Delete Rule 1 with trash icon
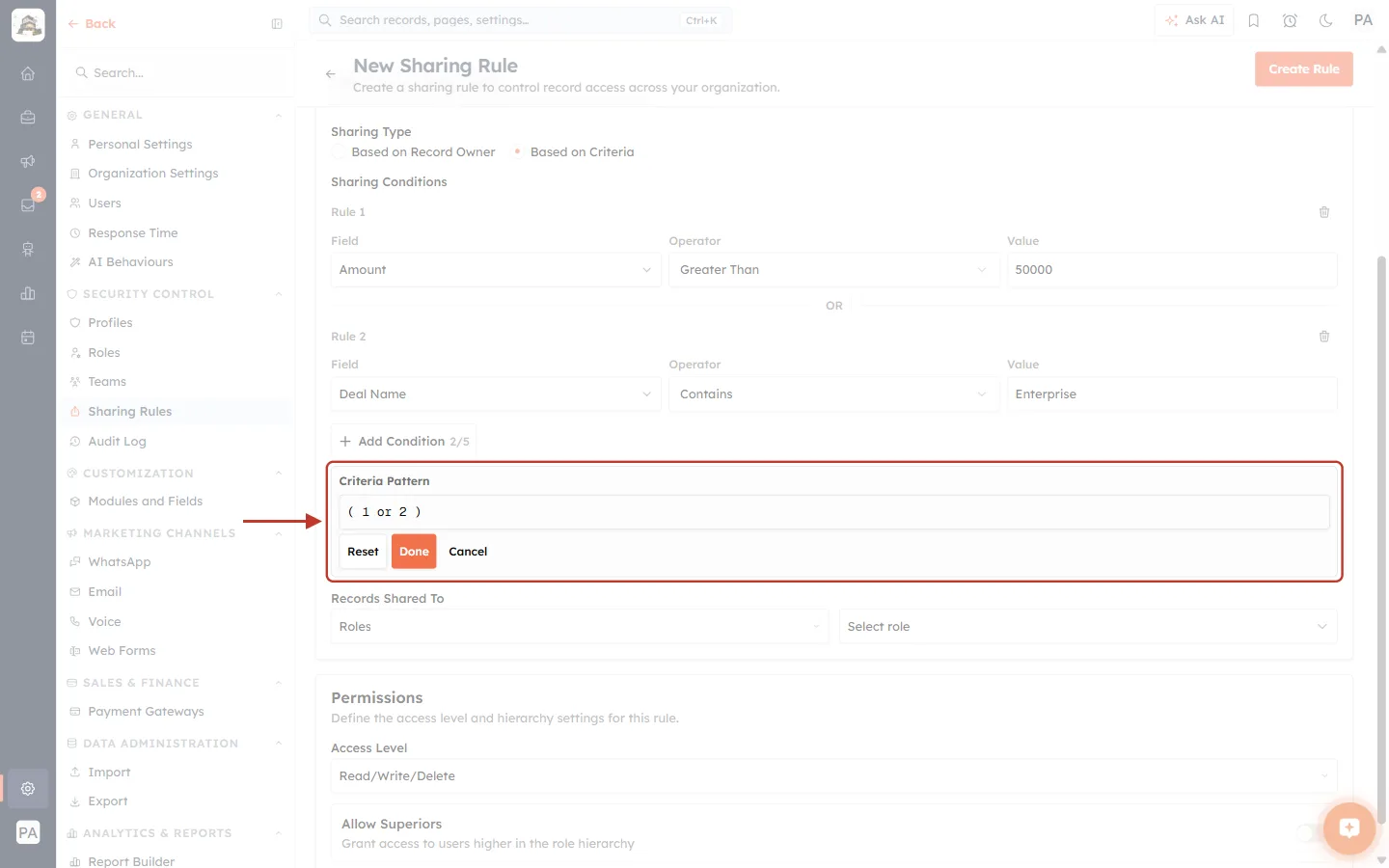 1324,212
